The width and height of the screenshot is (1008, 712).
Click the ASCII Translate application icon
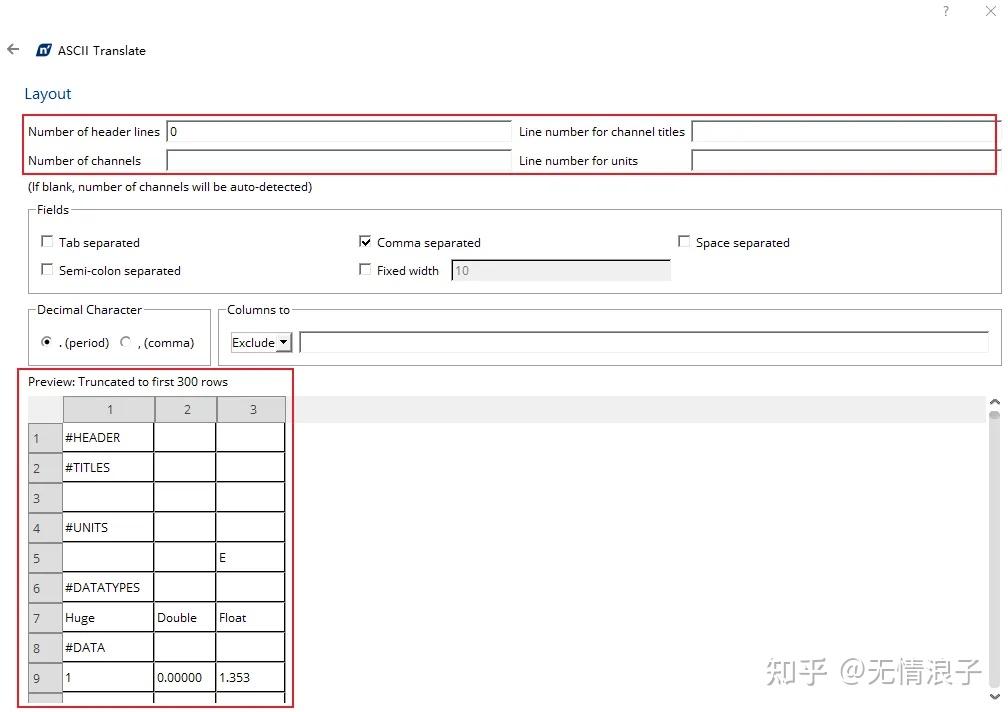[44, 49]
